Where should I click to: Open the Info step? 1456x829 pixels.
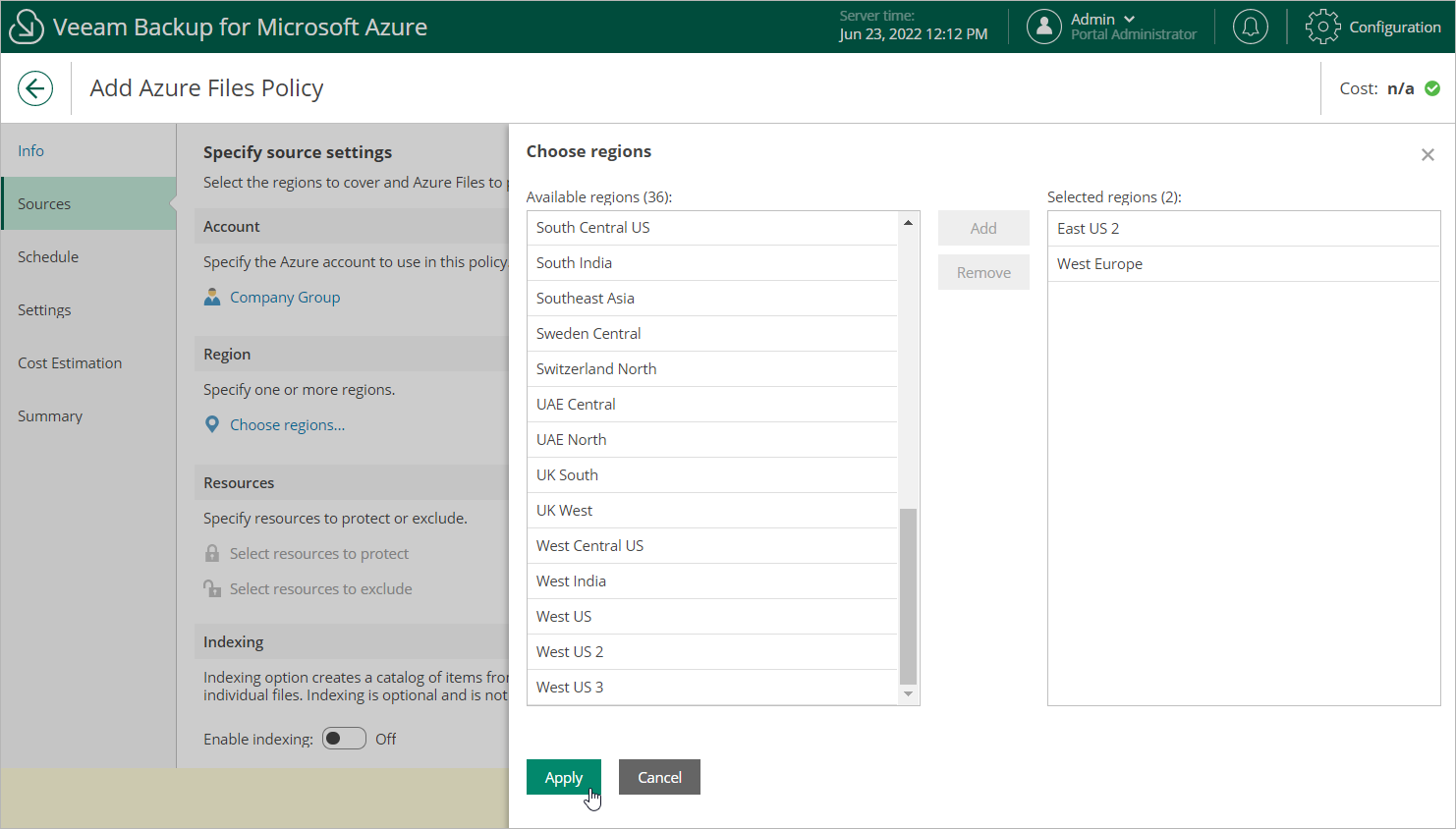pos(88,150)
